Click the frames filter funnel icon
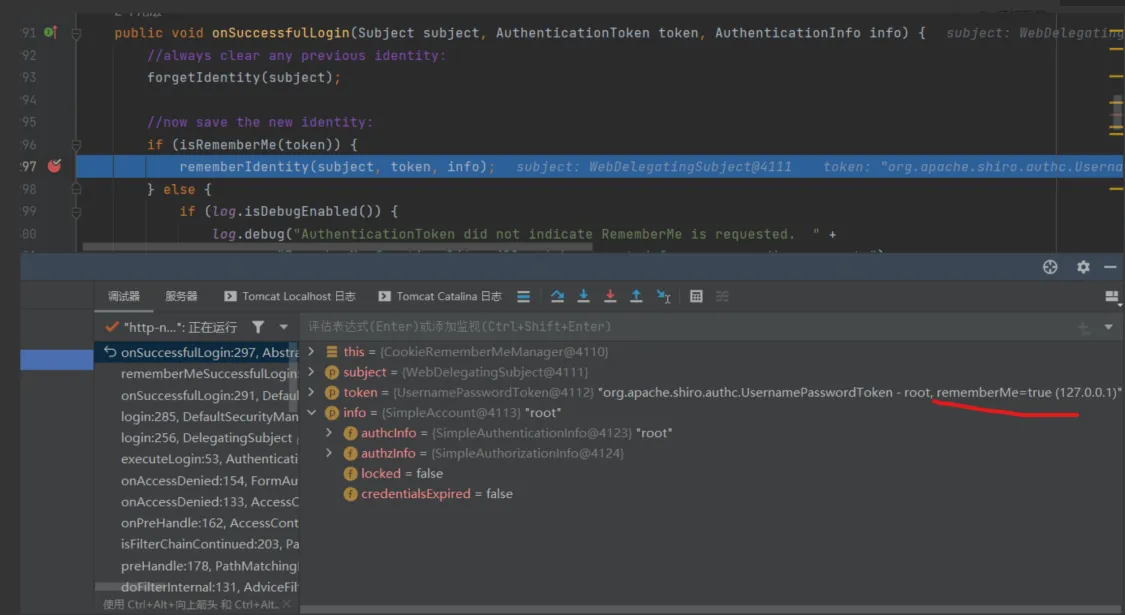 [x=258, y=327]
